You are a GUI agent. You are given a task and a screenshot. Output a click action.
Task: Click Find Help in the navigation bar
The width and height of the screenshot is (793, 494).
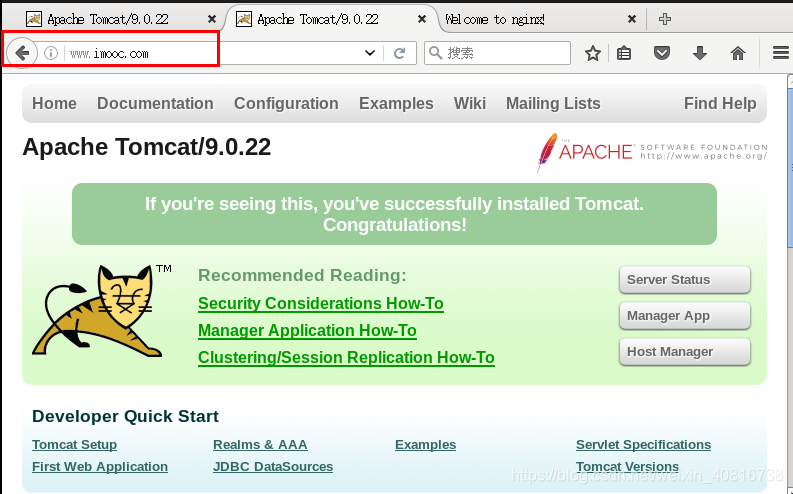point(720,103)
